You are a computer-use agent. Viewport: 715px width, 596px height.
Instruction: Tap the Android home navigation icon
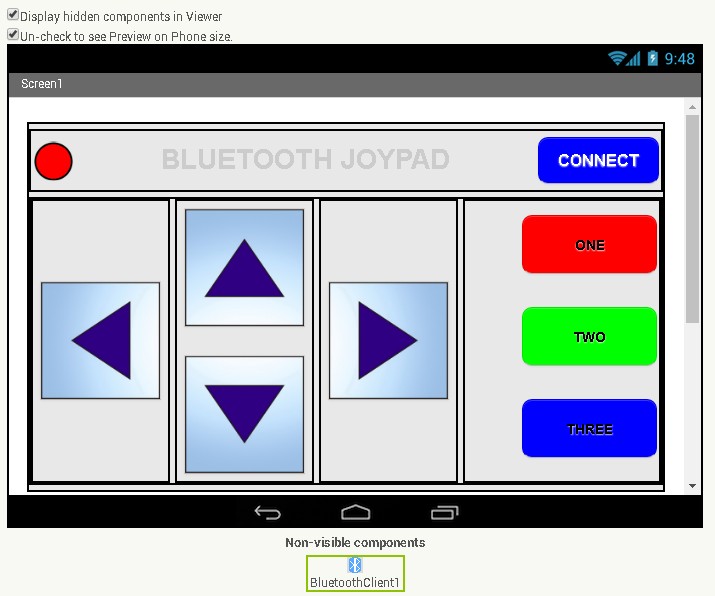[x=356, y=513]
